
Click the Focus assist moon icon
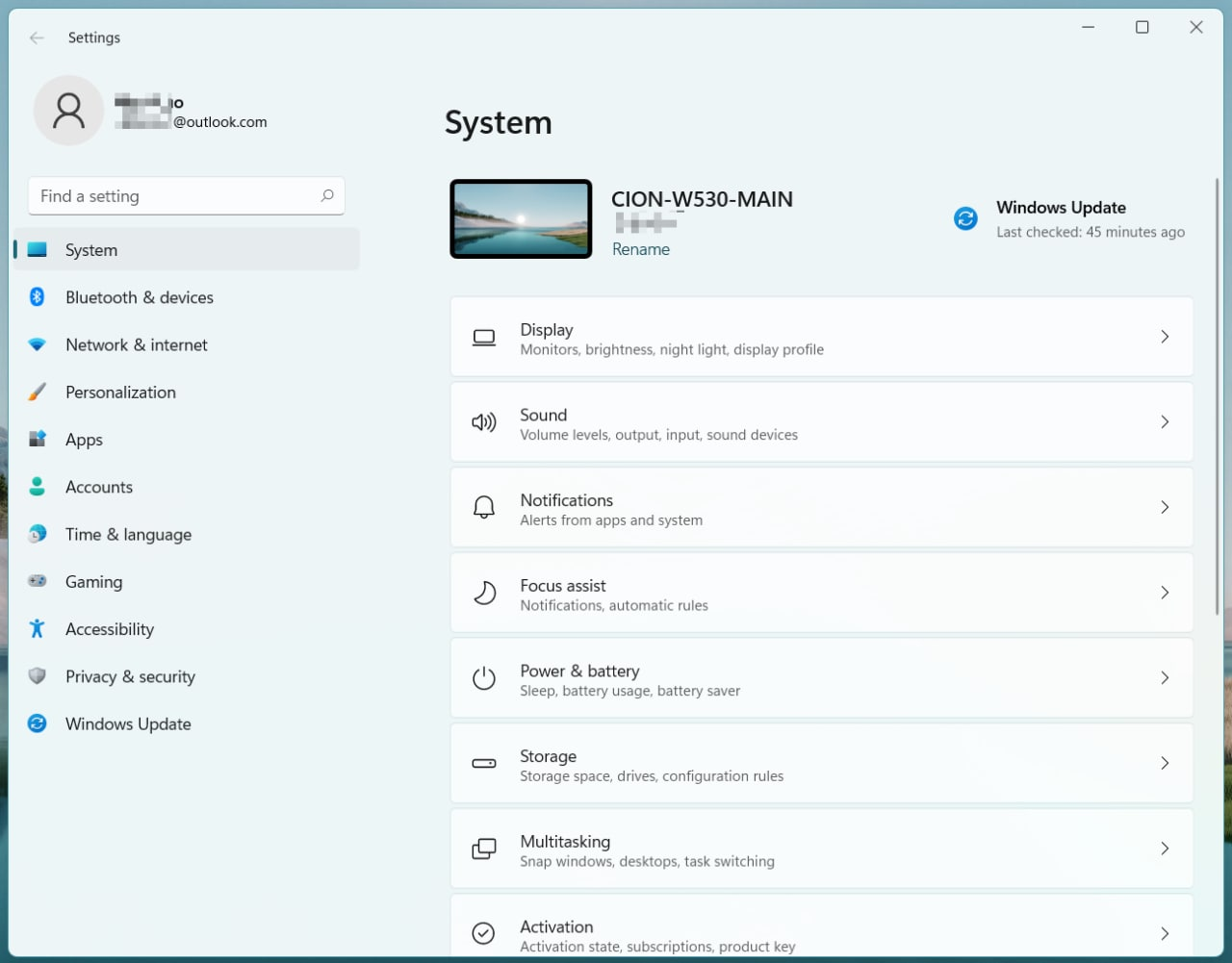[x=483, y=593]
